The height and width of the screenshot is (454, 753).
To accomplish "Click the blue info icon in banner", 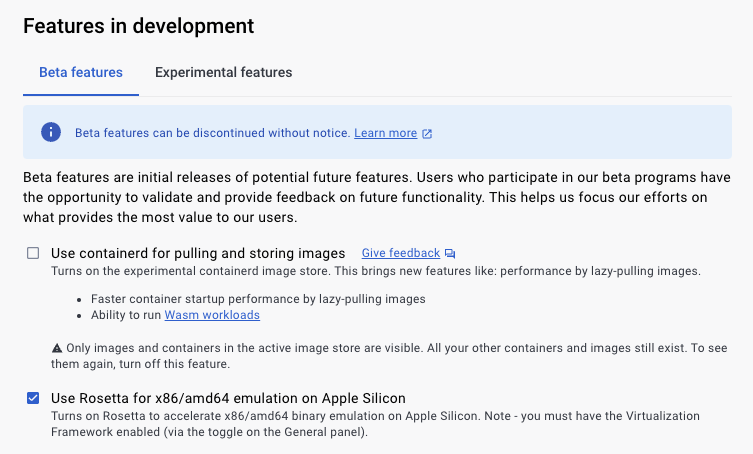I will coord(51,133).
